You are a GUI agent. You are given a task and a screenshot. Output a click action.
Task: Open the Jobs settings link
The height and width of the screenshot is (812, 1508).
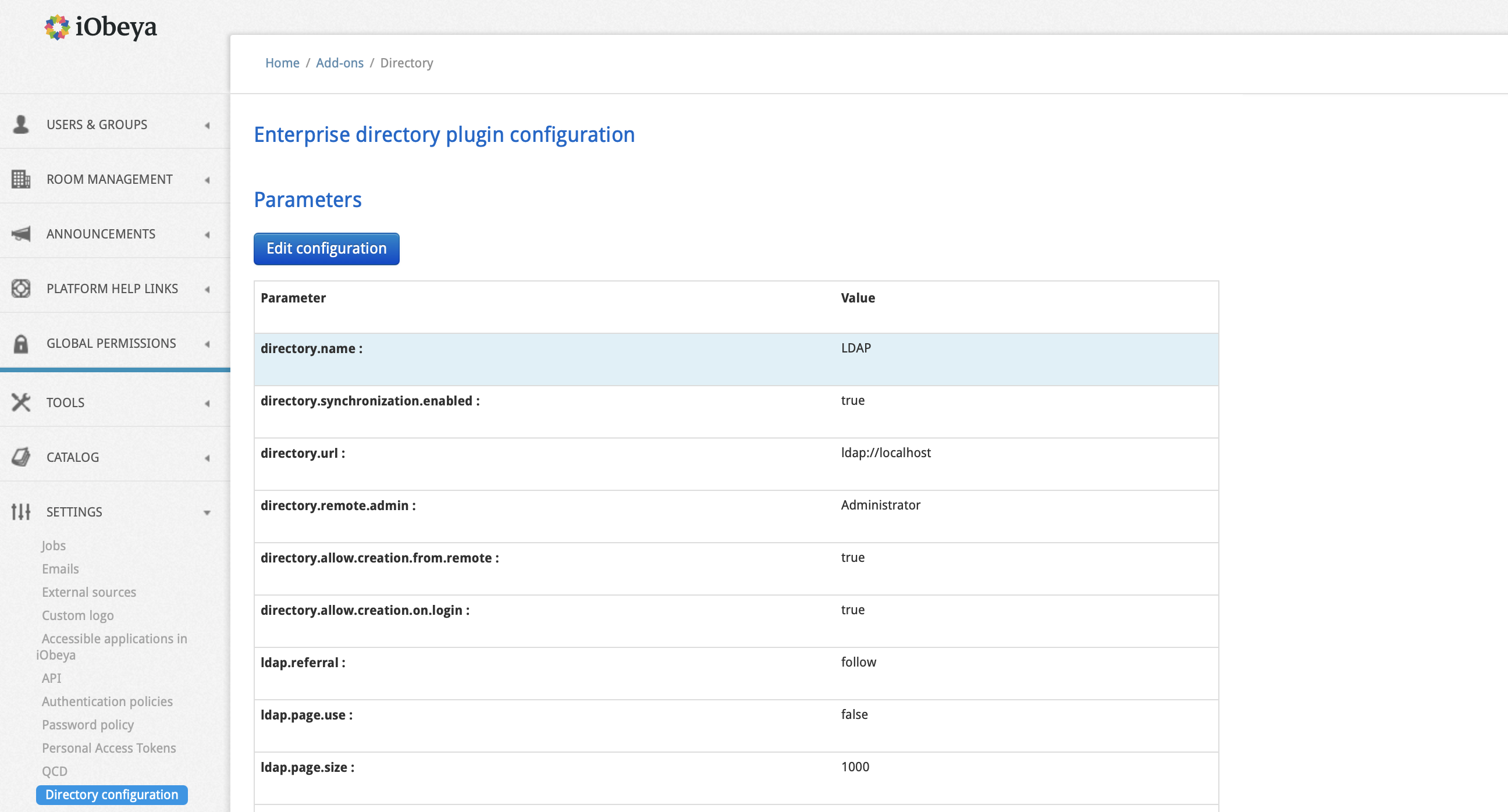[54, 546]
